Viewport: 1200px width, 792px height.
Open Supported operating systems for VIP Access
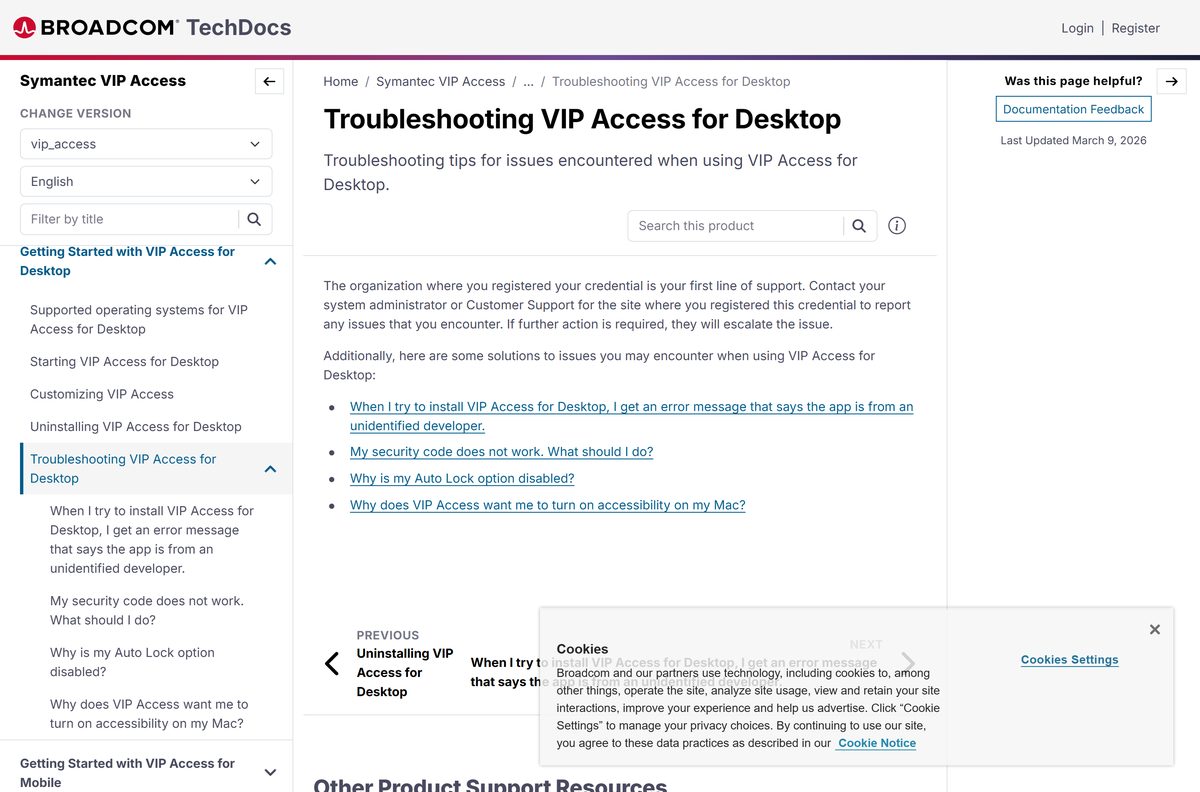(x=139, y=320)
